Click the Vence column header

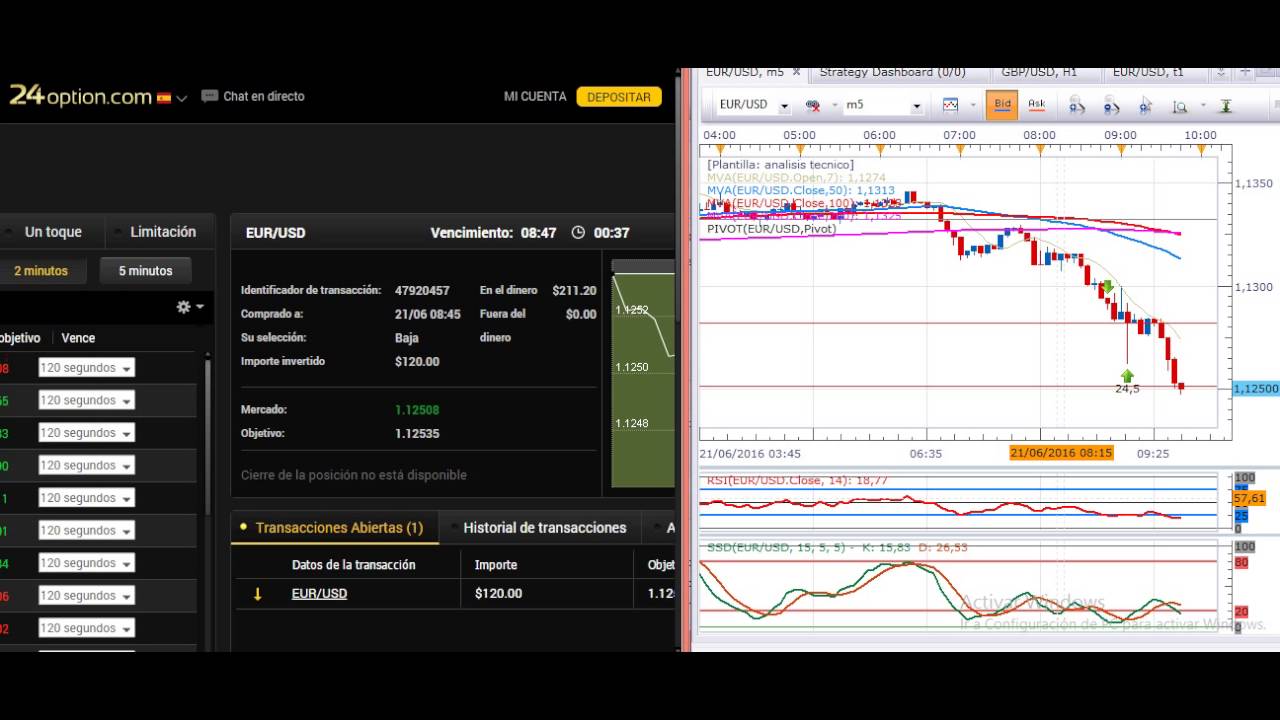click(78, 338)
